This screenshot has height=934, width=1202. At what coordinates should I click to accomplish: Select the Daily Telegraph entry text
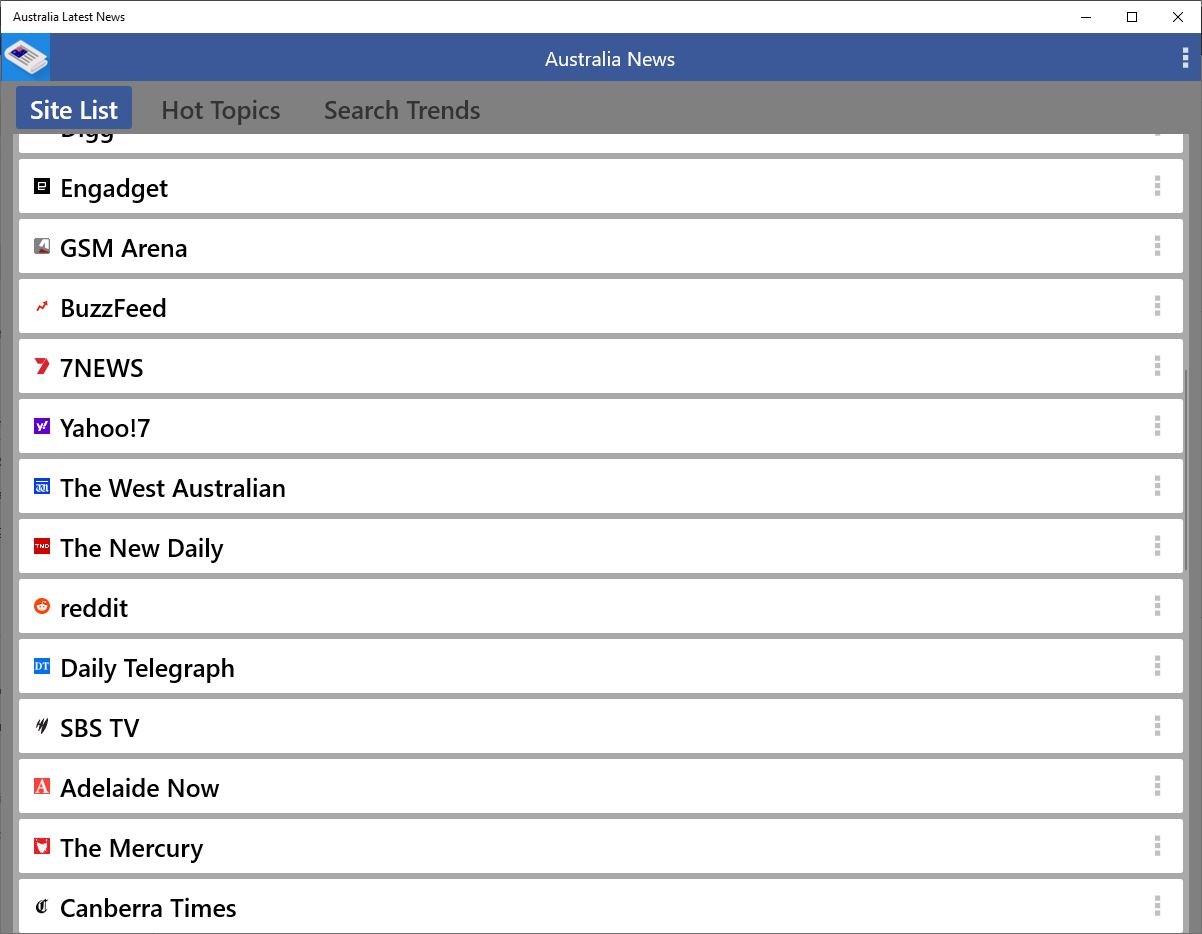(x=147, y=668)
